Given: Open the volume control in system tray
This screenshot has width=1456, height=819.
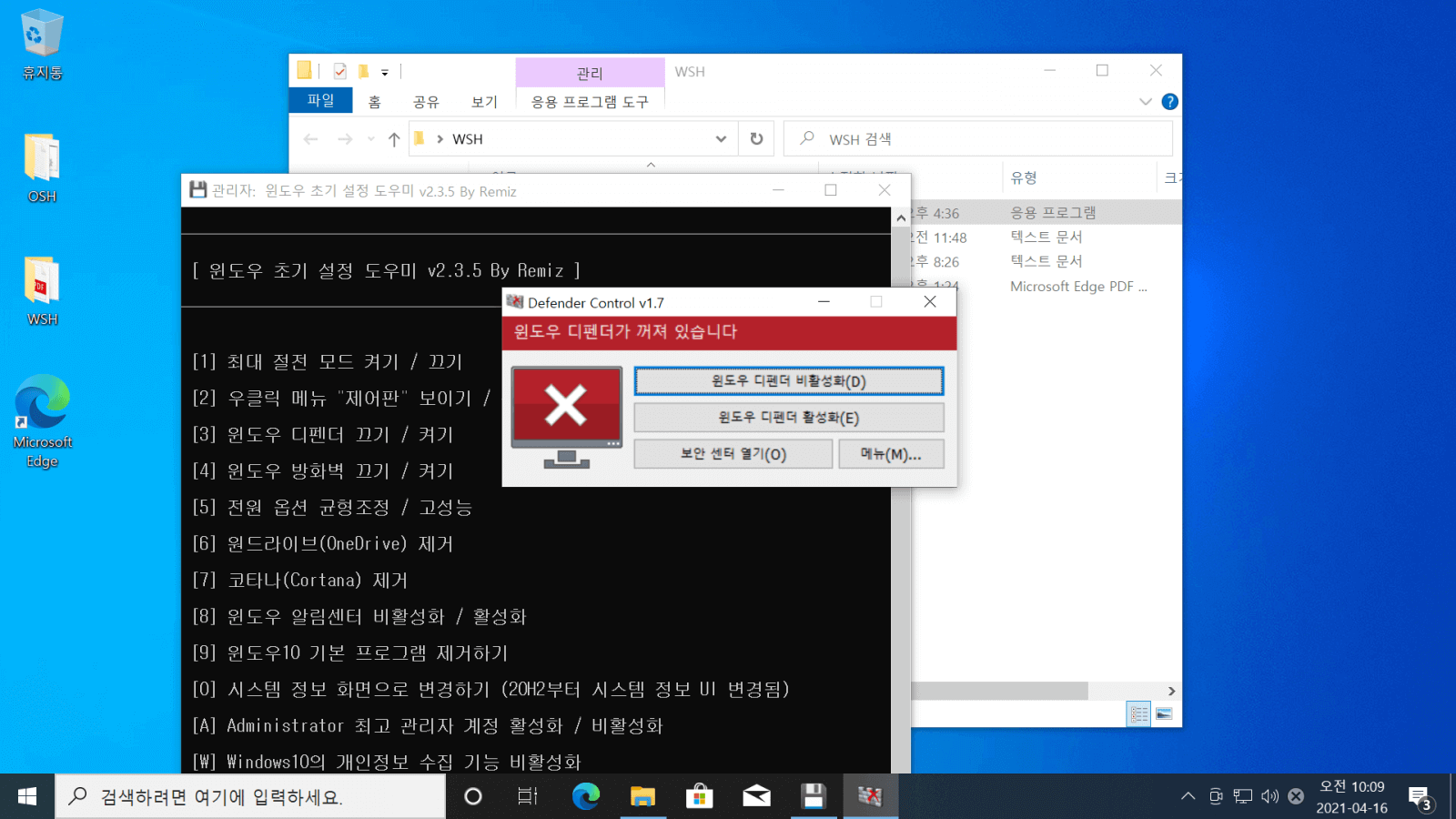Looking at the screenshot, I should [1269, 796].
